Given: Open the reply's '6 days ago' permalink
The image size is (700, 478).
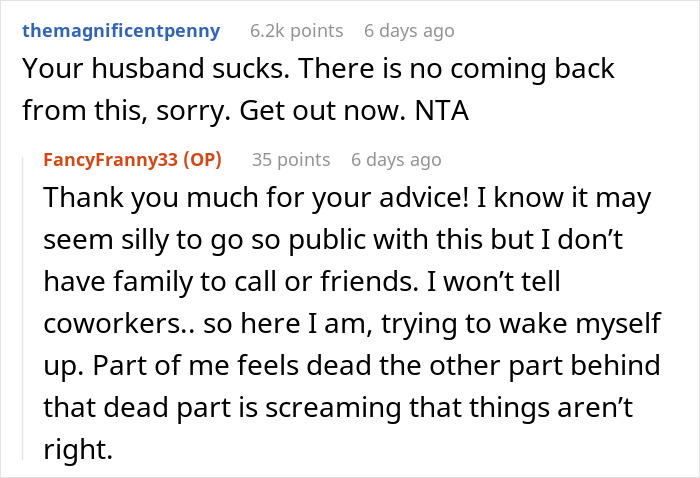Looking at the screenshot, I should click(x=396, y=159).
